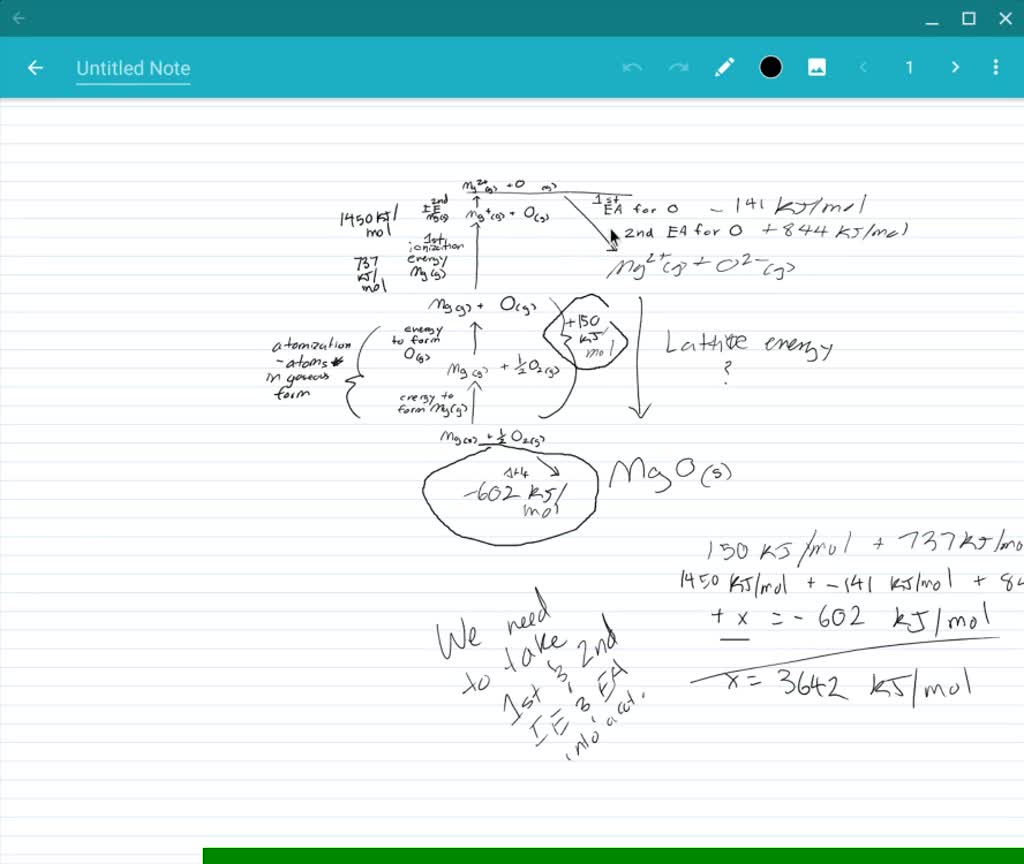Rename the note by clicking 'Untitled Note'
Screen dimensions: 1024x864
pos(133,68)
